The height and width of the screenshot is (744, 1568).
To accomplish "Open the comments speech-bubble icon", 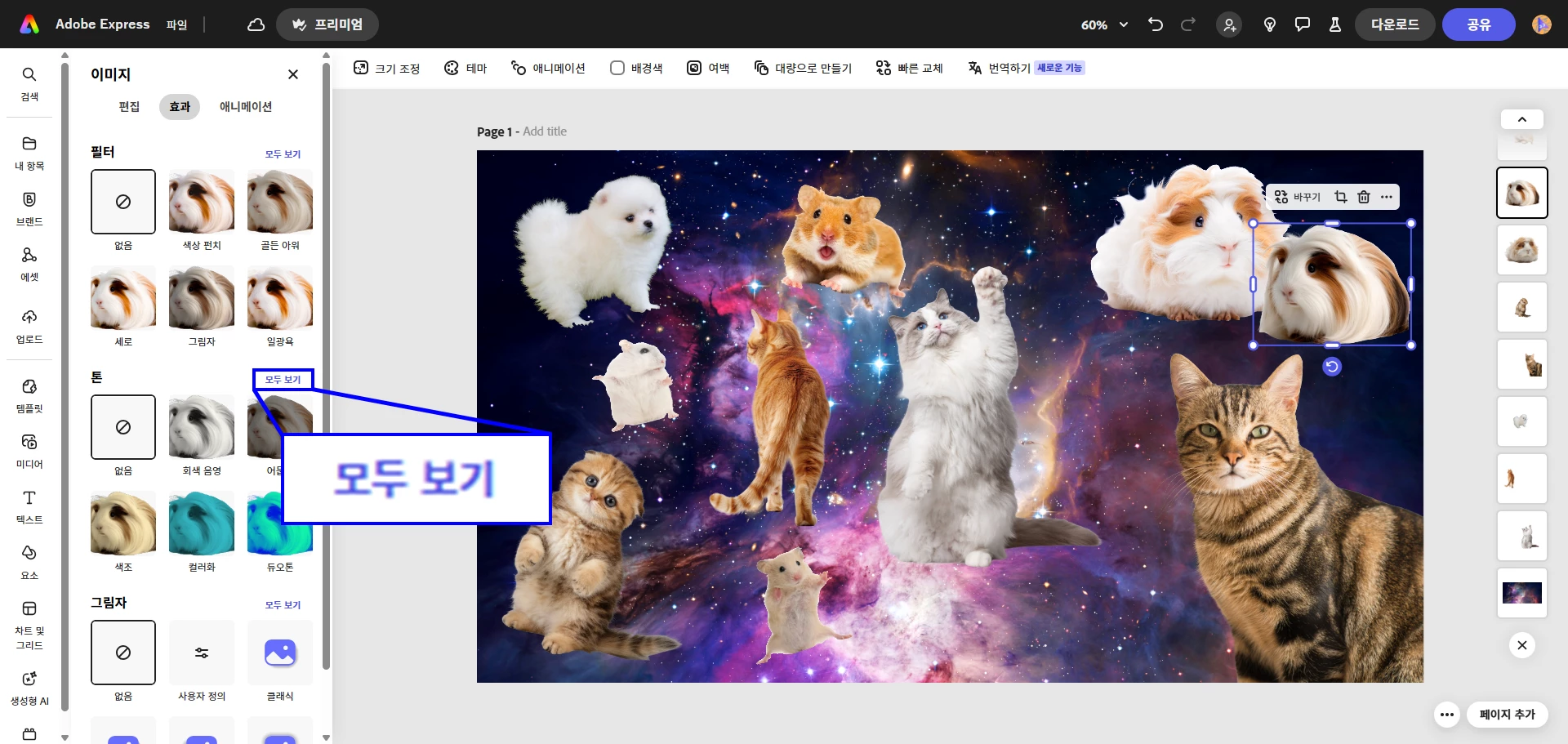I will pos(1303,25).
